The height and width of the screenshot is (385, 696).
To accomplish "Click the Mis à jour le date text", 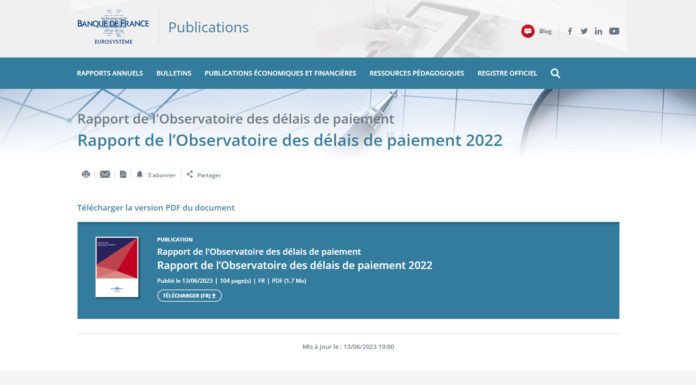I will [348, 347].
